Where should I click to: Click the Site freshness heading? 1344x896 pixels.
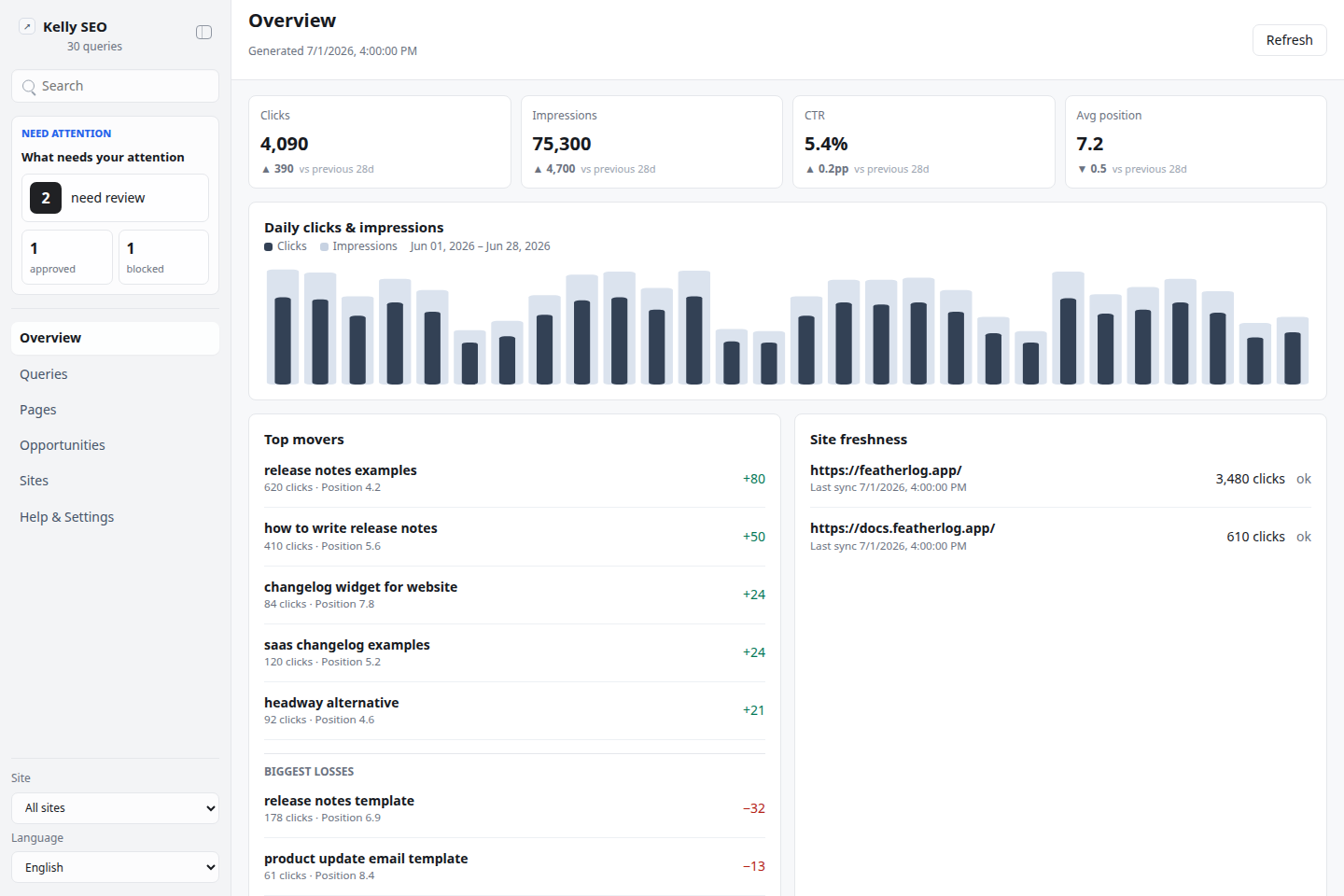click(859, 440)
